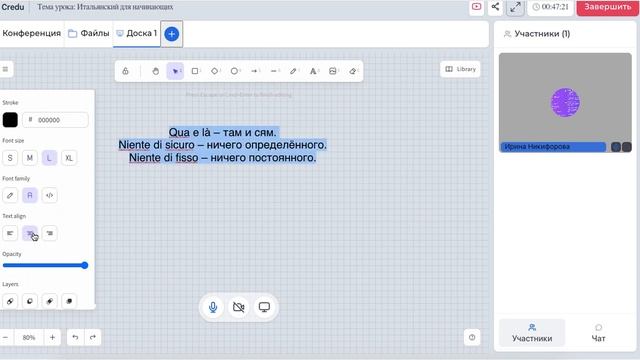Reset zoom at 80% indicator
This screenshot has height=360, width=640.
pos(29,338)
